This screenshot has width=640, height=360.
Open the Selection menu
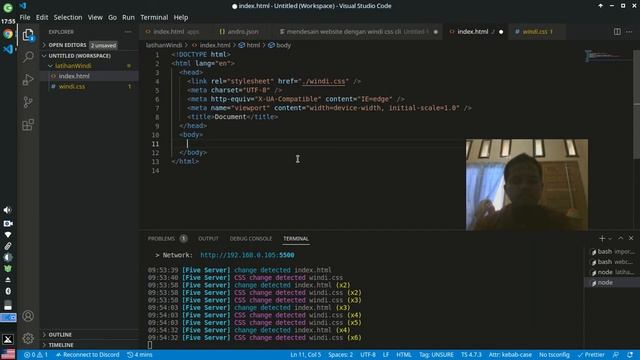coord(68,17)
